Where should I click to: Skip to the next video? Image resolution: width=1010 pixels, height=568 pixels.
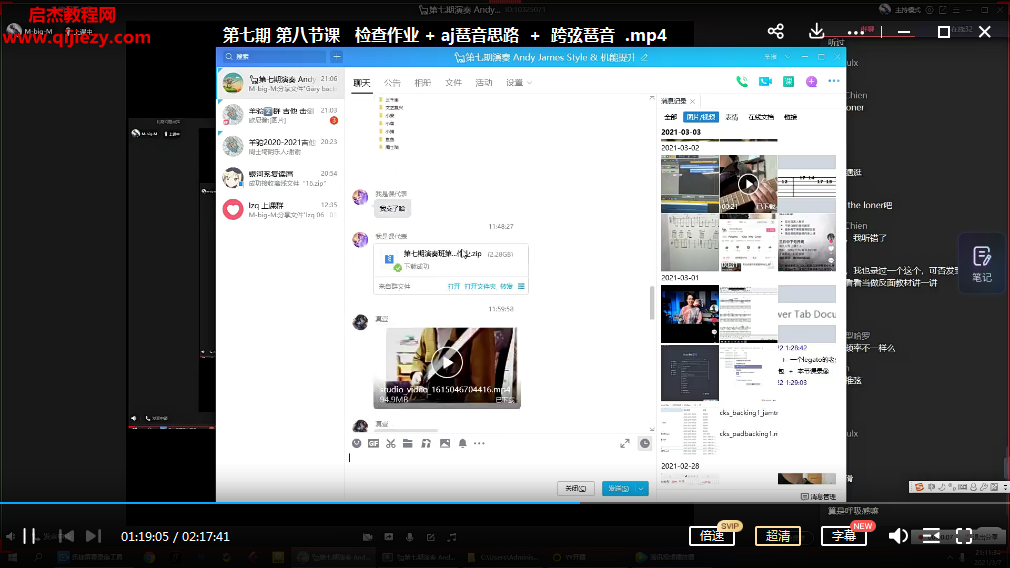[93, 536]
